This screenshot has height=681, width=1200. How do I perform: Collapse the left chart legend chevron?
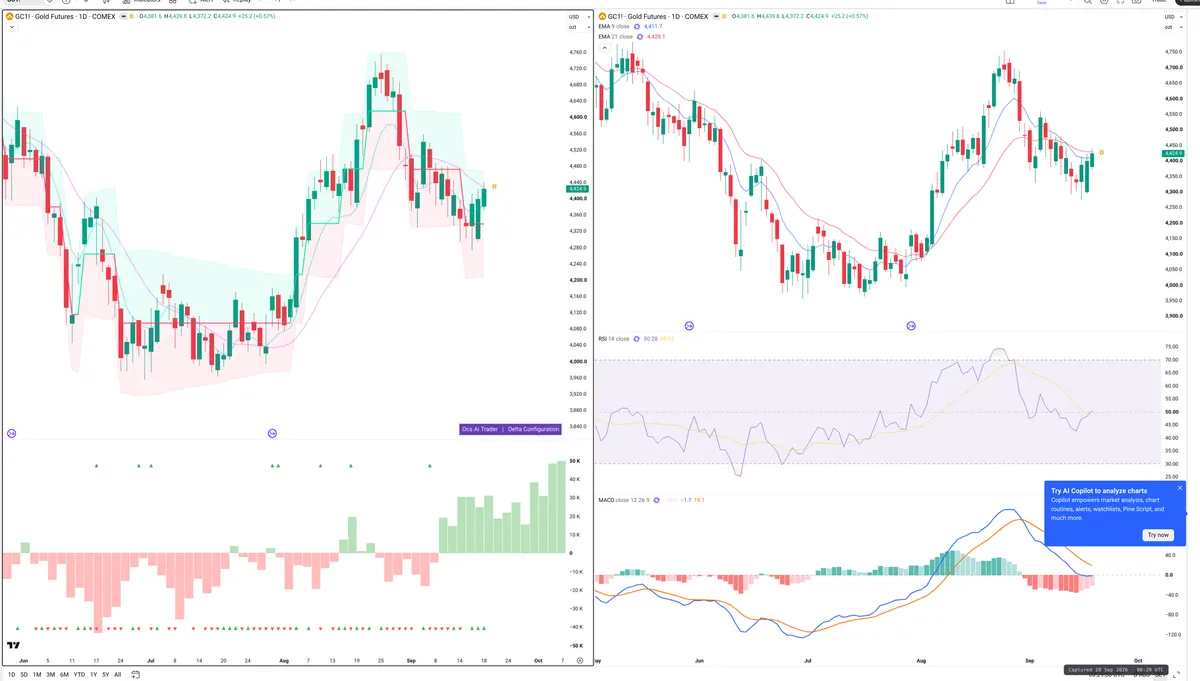point(11,27)
